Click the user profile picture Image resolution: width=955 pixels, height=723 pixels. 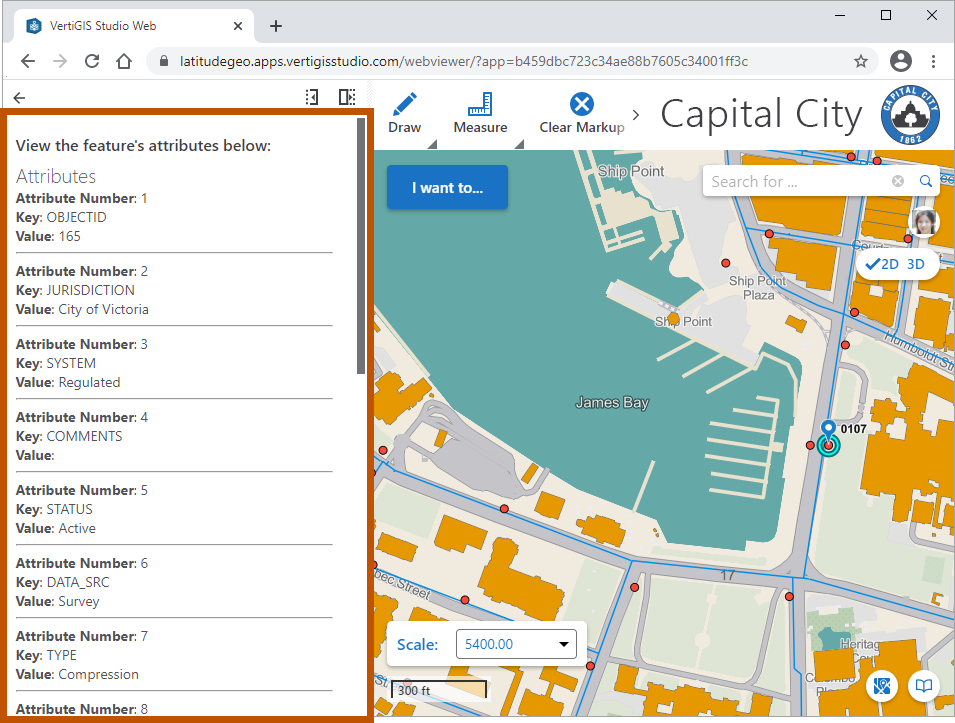coord(923,221)
